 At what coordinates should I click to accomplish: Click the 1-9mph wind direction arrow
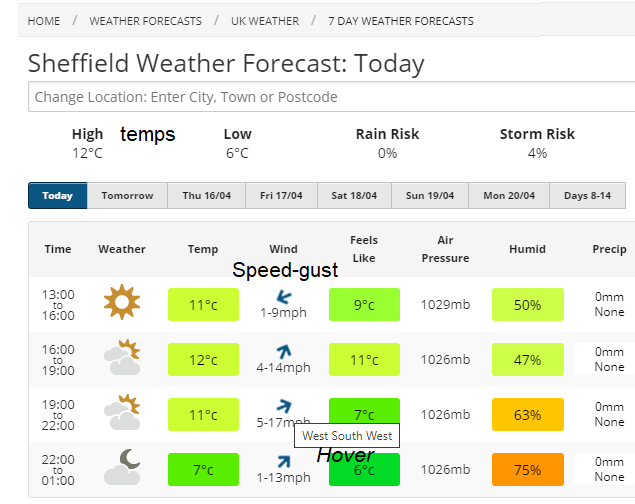[283, 295]
